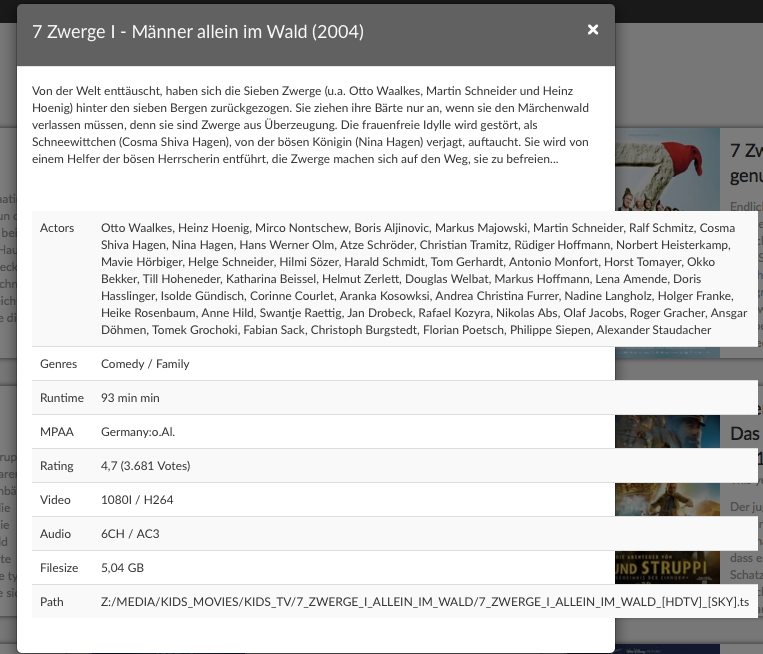Click the 'Germany:o.Al.' MPAA value
The height and width of the screenshot is (654, 763).
pos(138,432)
